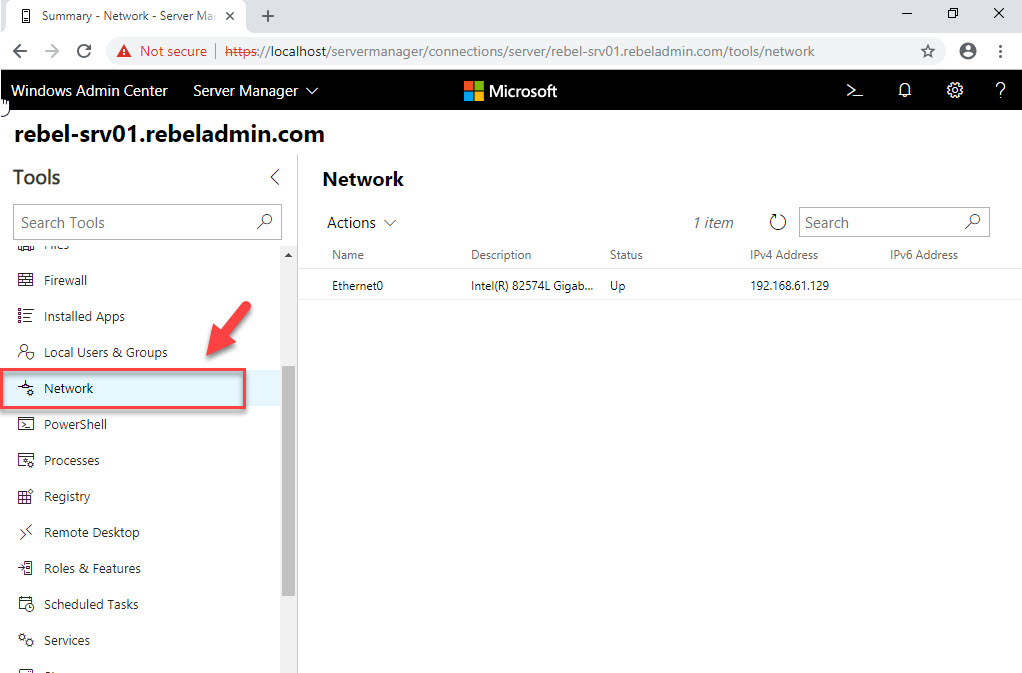1022x673 pixels.
Task: Open Windows Admin Center settings gear
Action: point(954,90)
